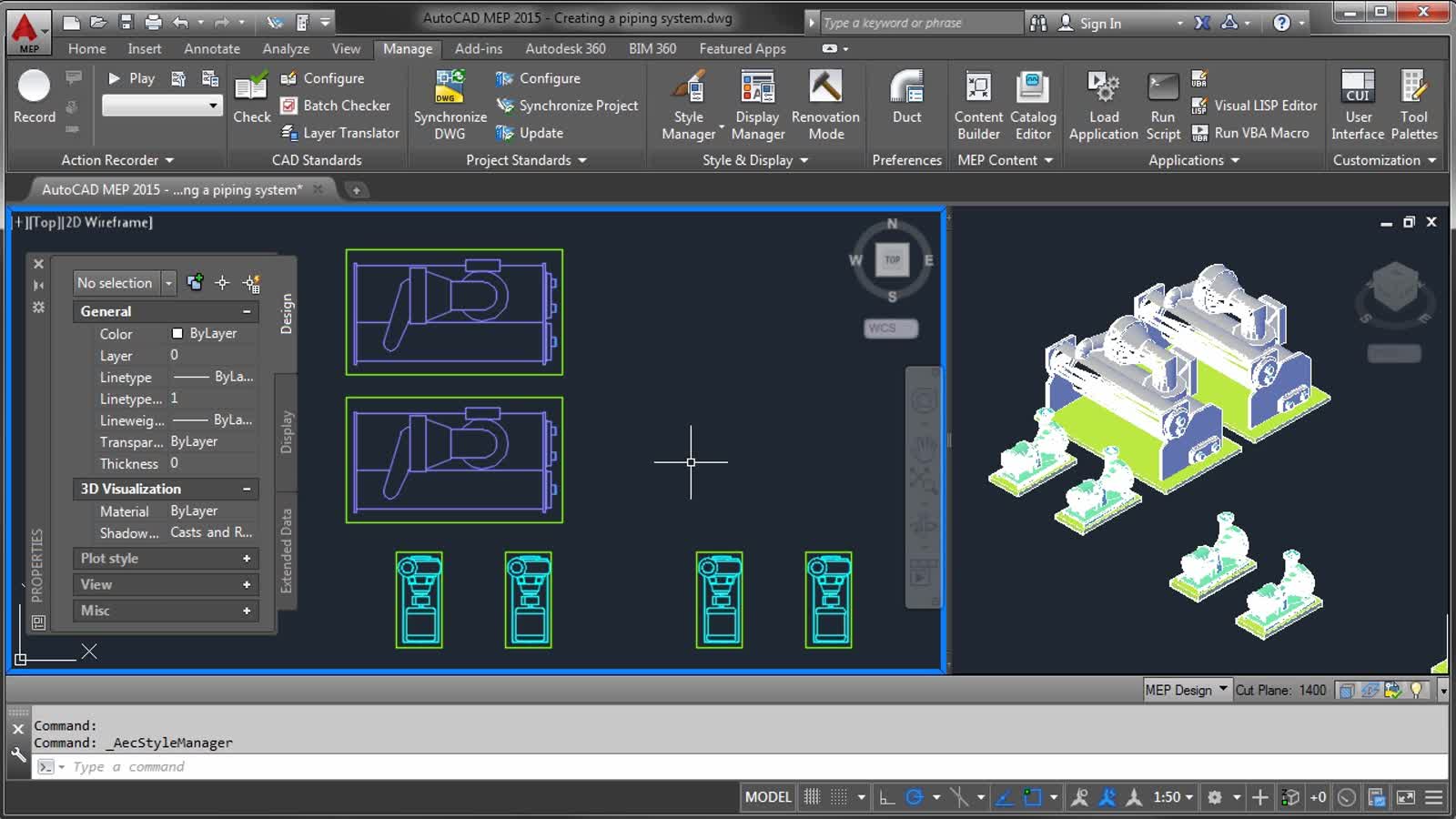
Task: Launch the Content Builder
Action: pyautogui.click(x=978, y=105)
